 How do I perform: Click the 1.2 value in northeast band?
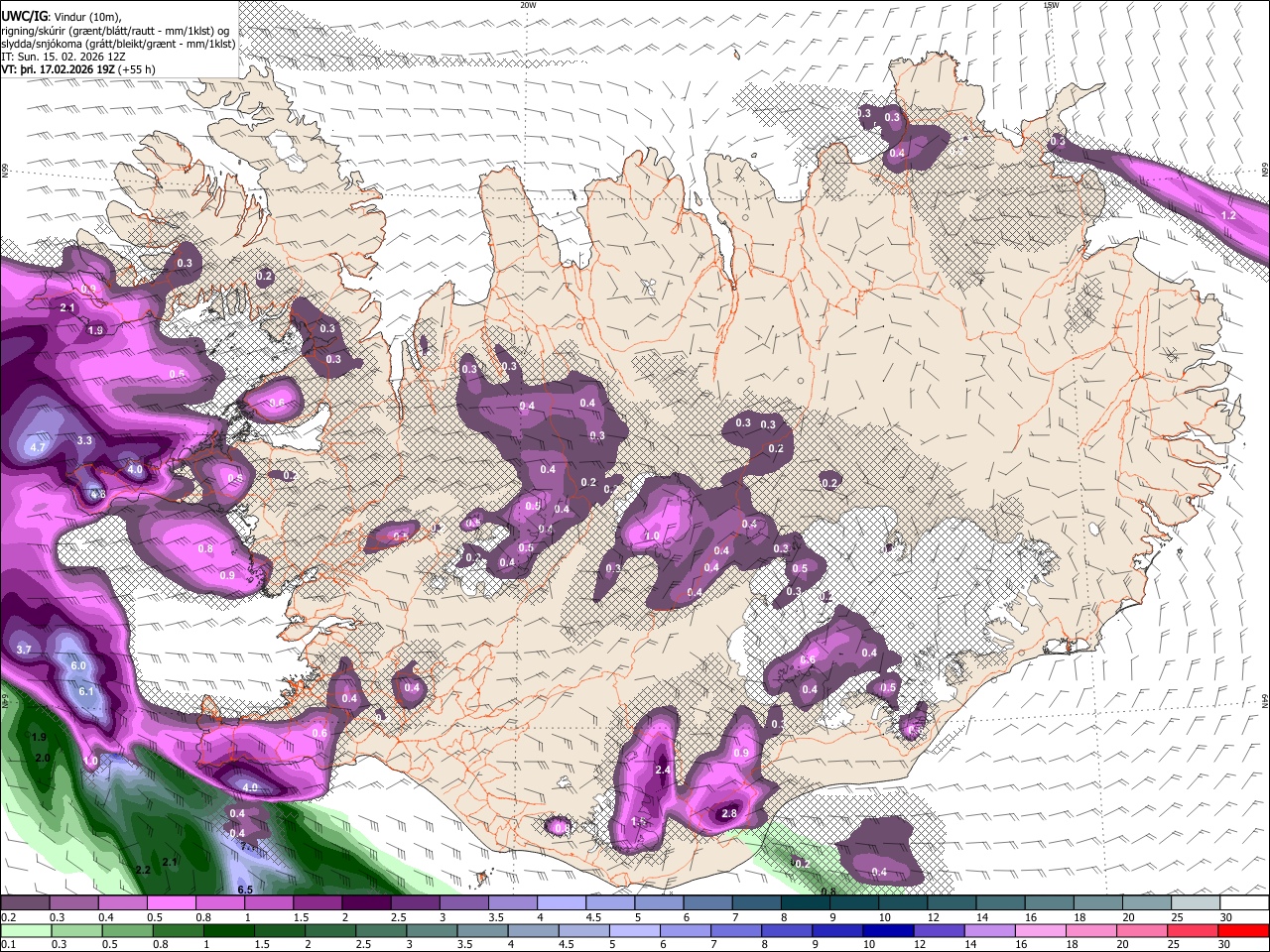click(x=1228, y=215)
